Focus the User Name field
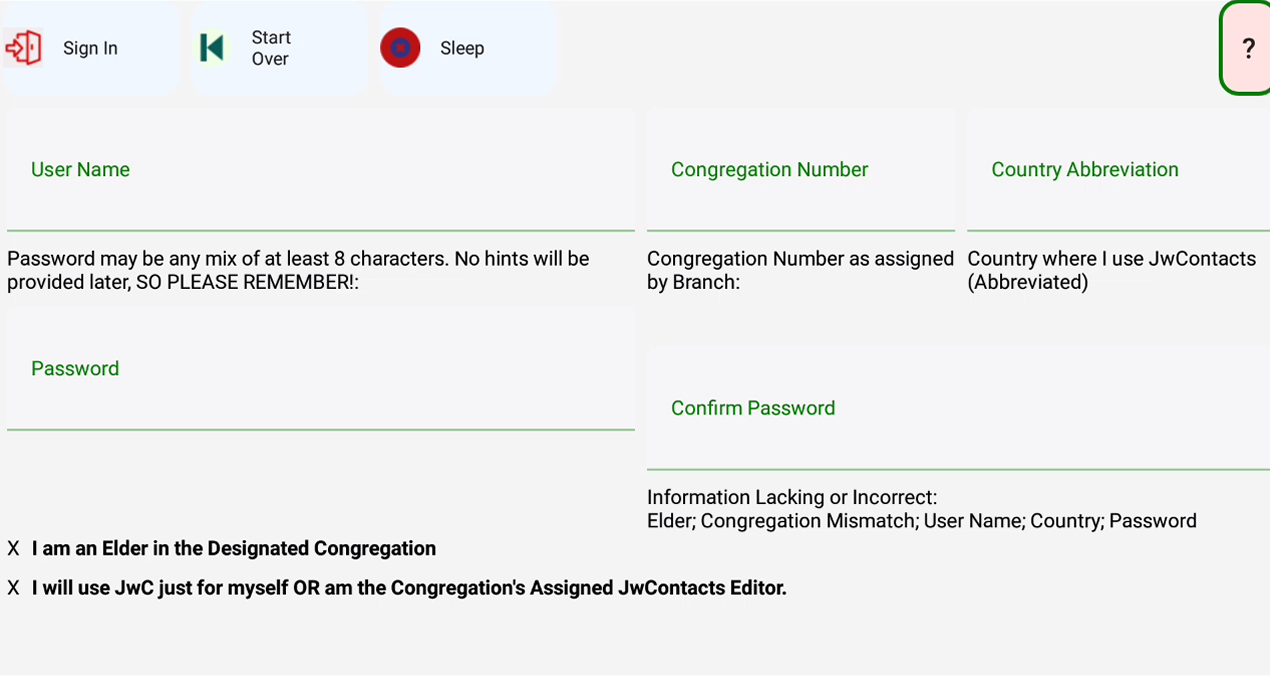Image resolution: width=1270 pixels, height=676 pixels. (x=321, y=170)
